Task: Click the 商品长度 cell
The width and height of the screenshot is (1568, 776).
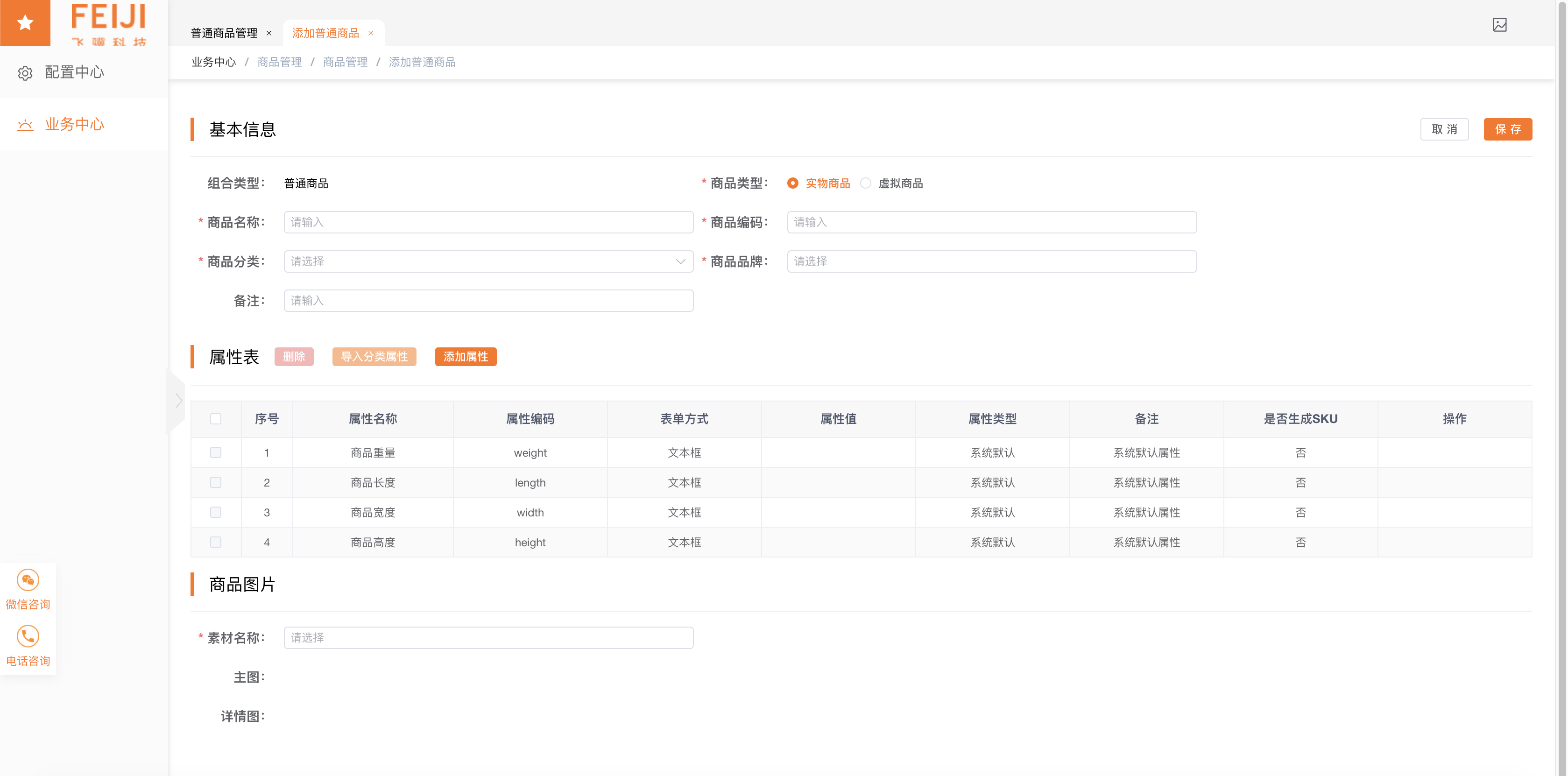Action: (x=373, y=483)
